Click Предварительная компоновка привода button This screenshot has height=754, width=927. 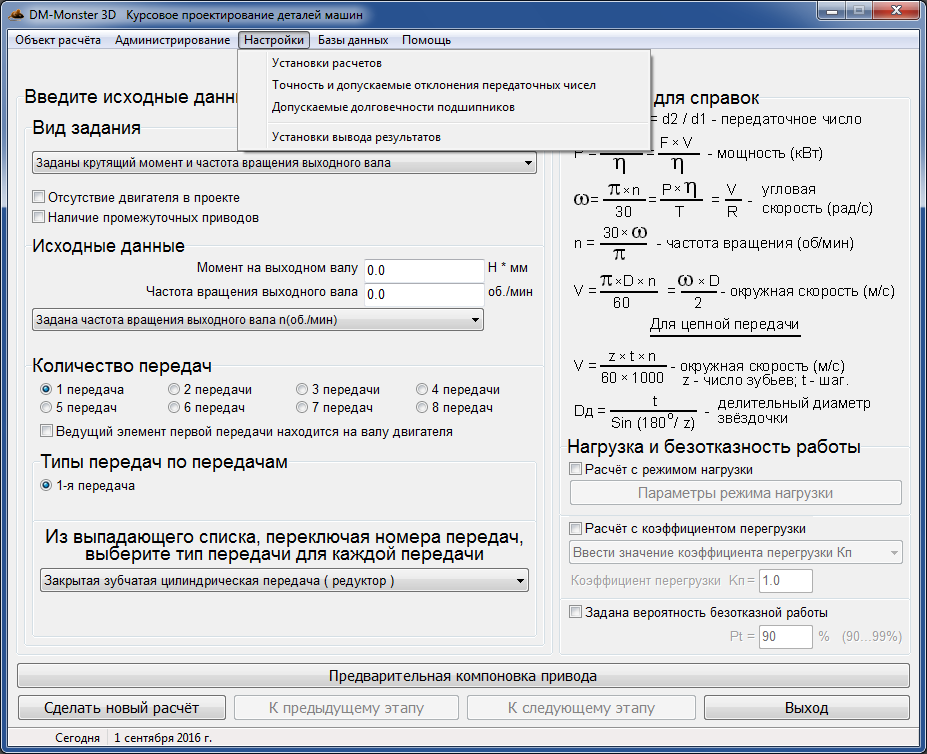(463, 676)
